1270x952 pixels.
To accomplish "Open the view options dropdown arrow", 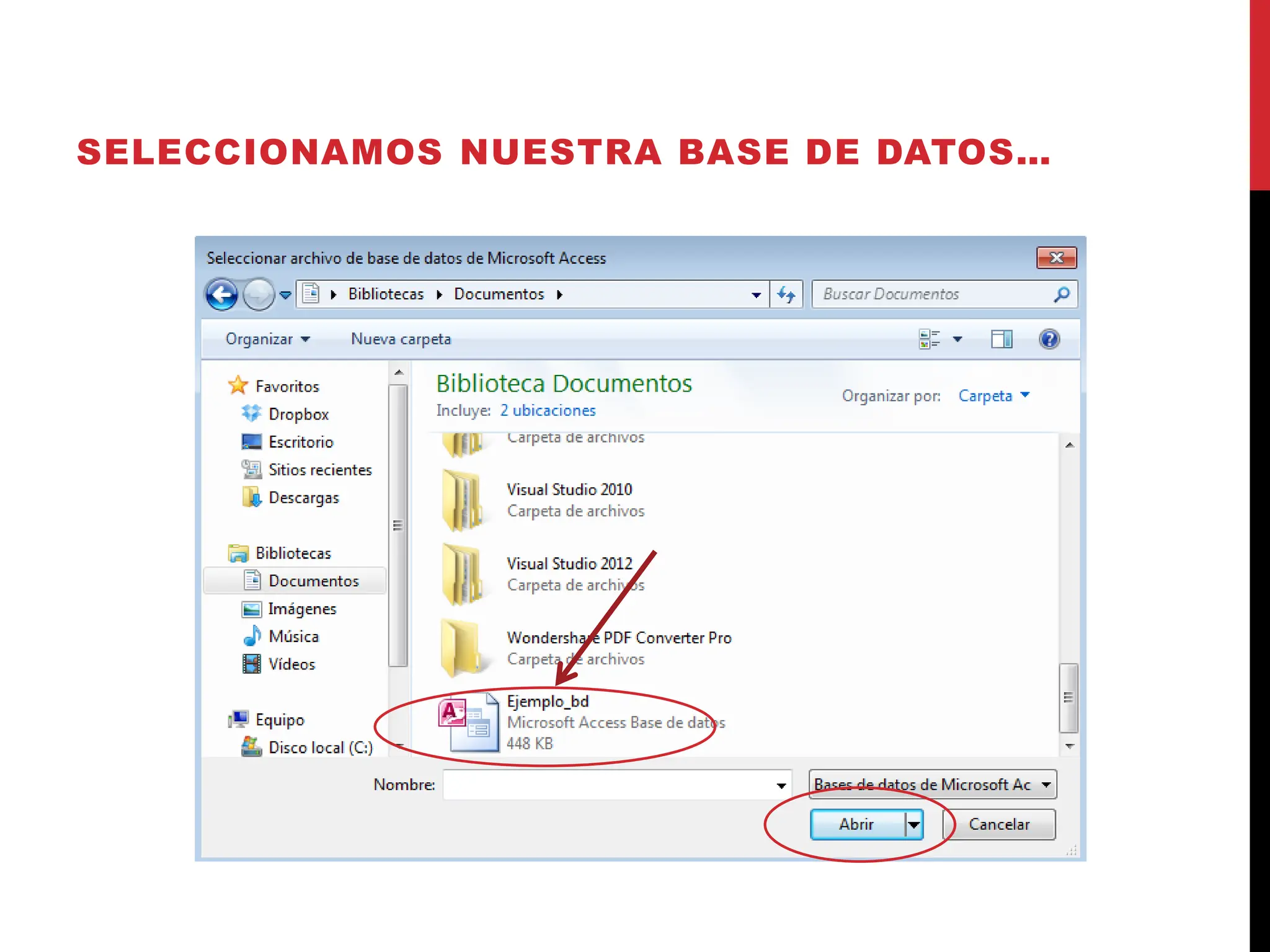I will pos(957,339).
